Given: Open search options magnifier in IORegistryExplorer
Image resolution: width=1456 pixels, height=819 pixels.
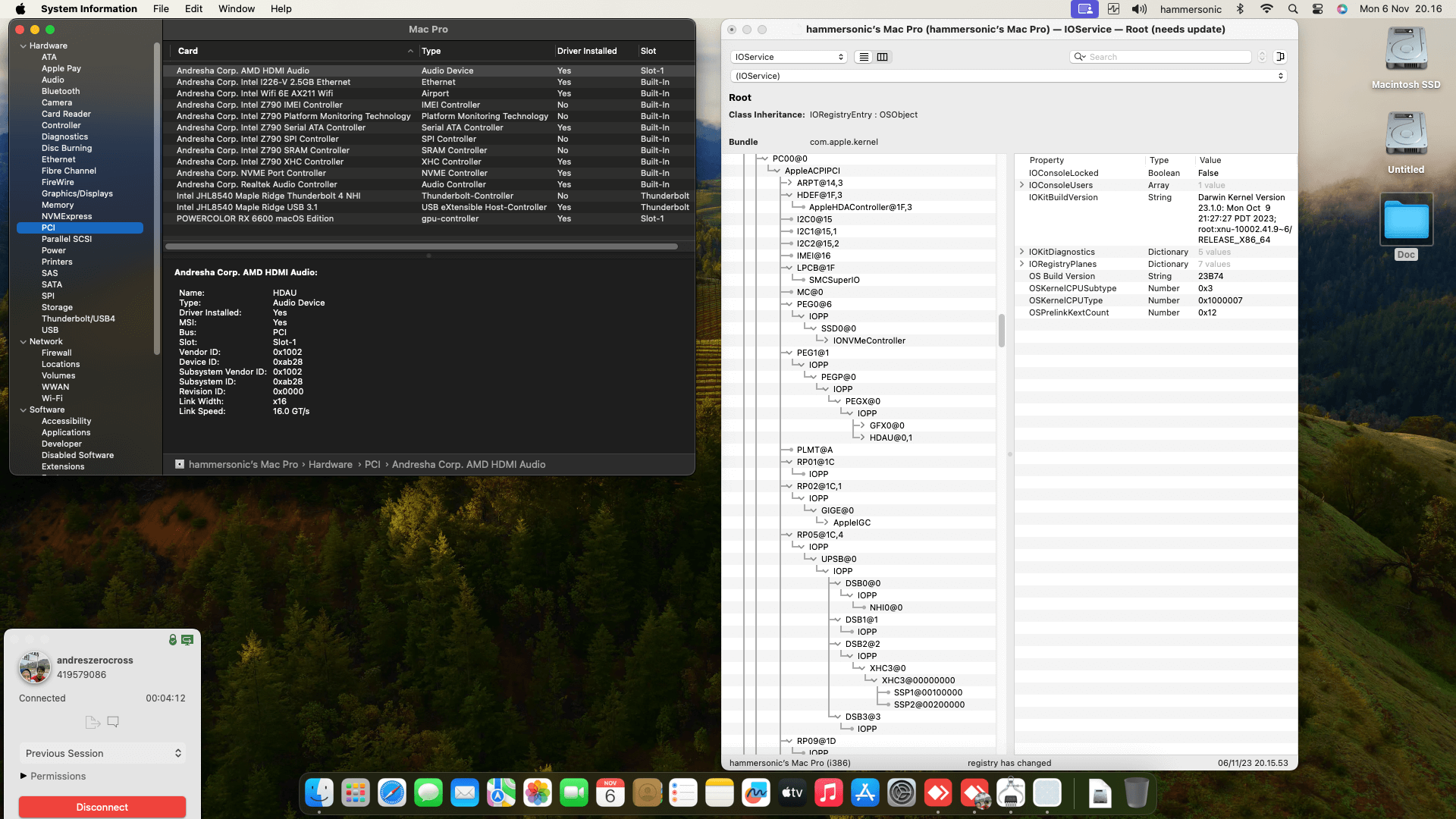Looking at the screenshot, I should [x=1079, y=57].
